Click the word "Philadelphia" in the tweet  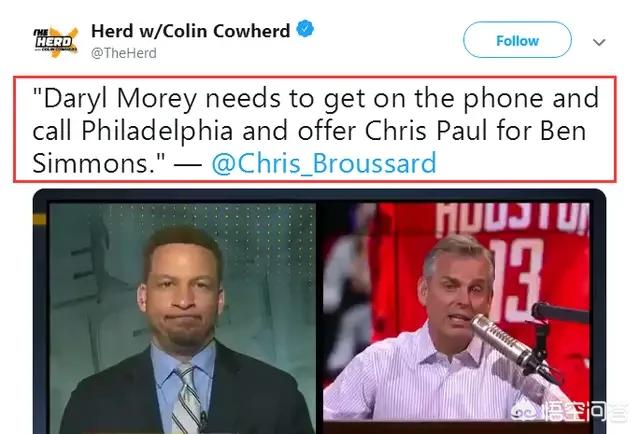coord(157,131)
